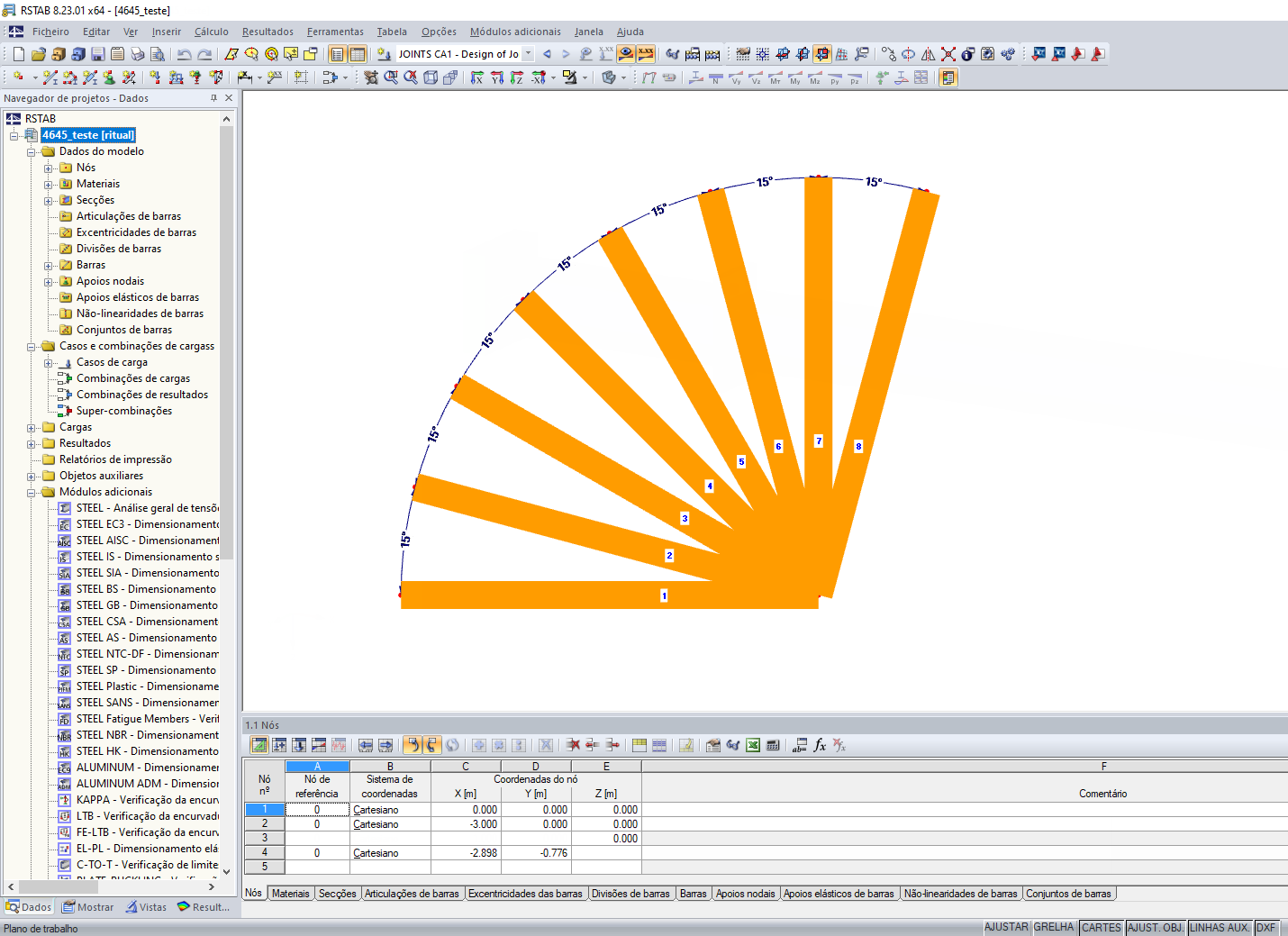Click the mirror tool icon
The height and width of the screenshot is (936, 1288).
click(929, 54)
